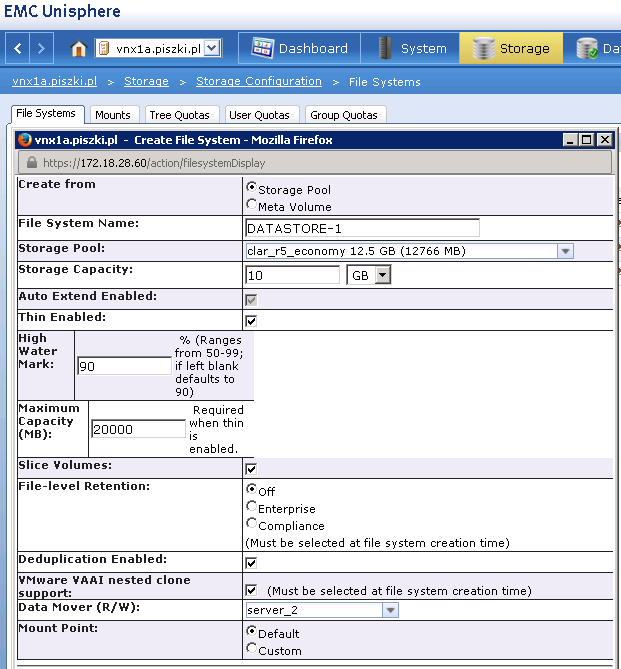Click the High Water Mark input field

[x=124, y=366]
